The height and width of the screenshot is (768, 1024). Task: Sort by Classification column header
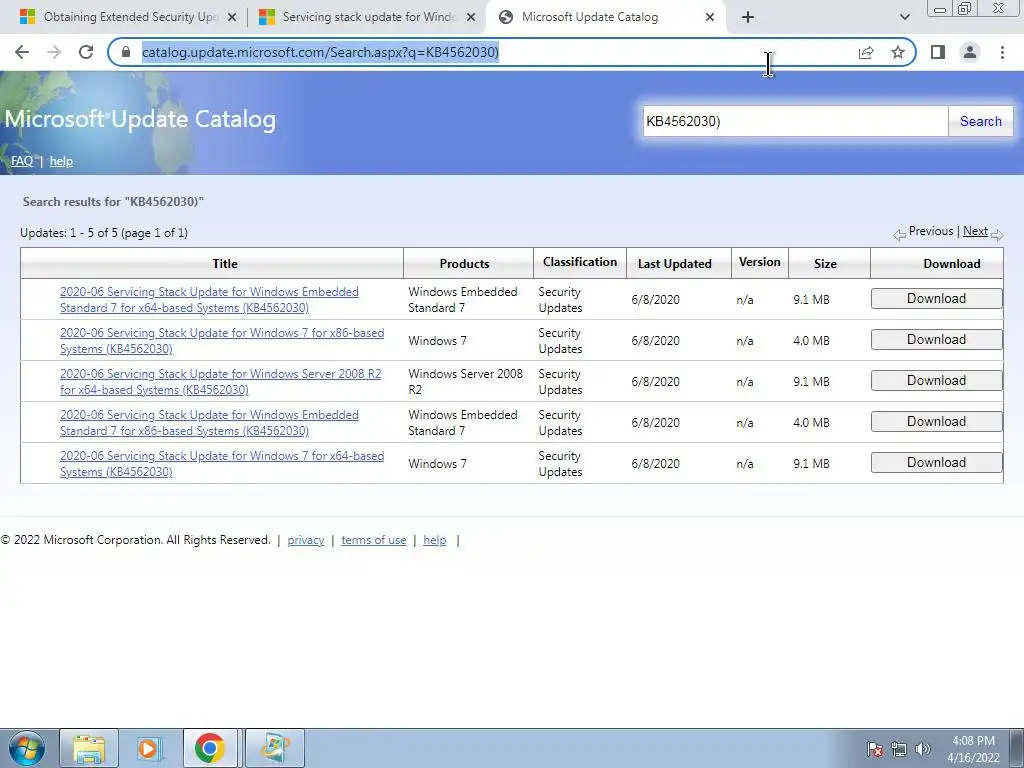580,262
